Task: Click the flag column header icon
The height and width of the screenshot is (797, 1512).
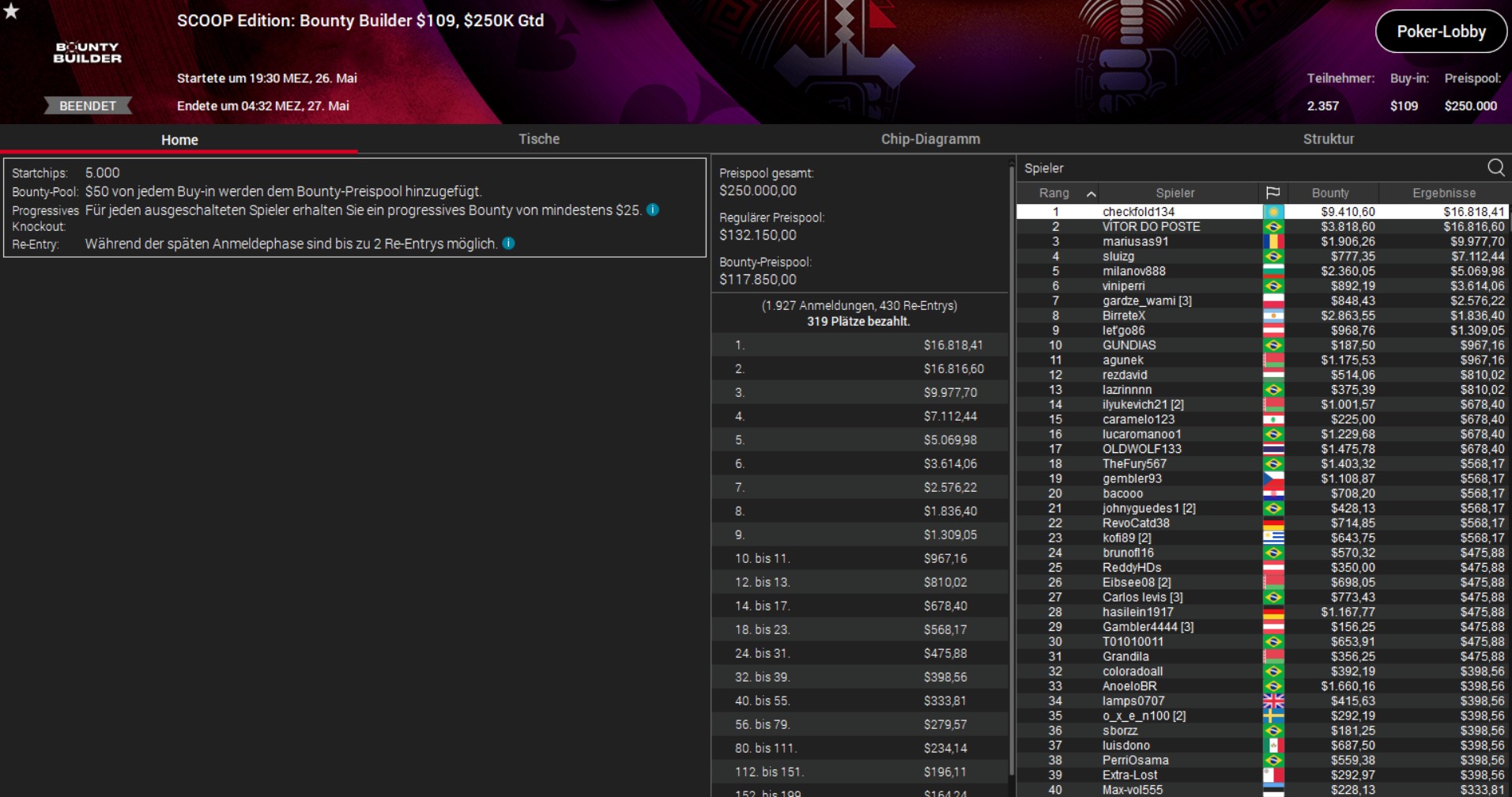Action: [1273, 193]
